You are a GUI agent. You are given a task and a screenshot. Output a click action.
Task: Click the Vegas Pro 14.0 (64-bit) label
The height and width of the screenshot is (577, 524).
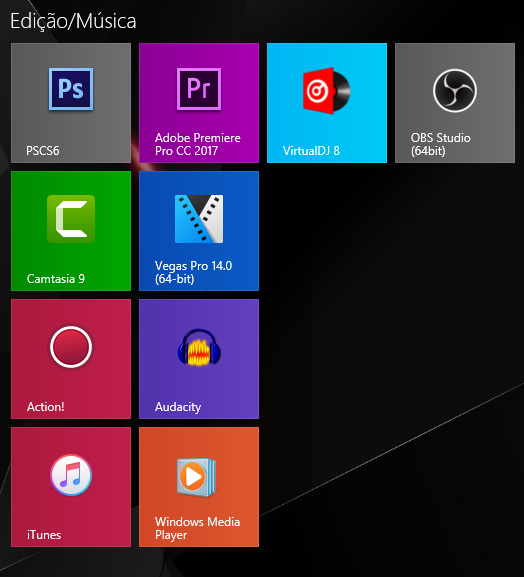click(x=193, y=272)
